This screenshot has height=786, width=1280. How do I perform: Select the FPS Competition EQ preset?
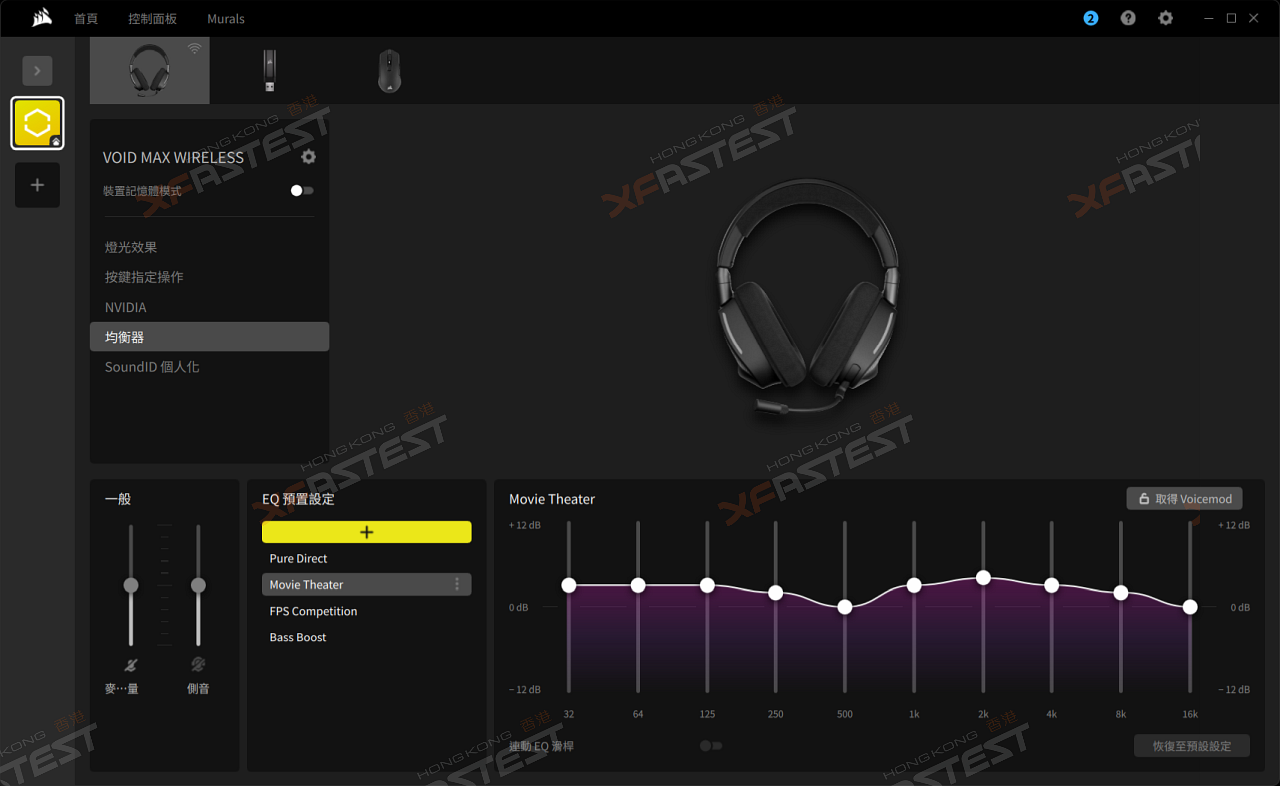click(313, 611)
